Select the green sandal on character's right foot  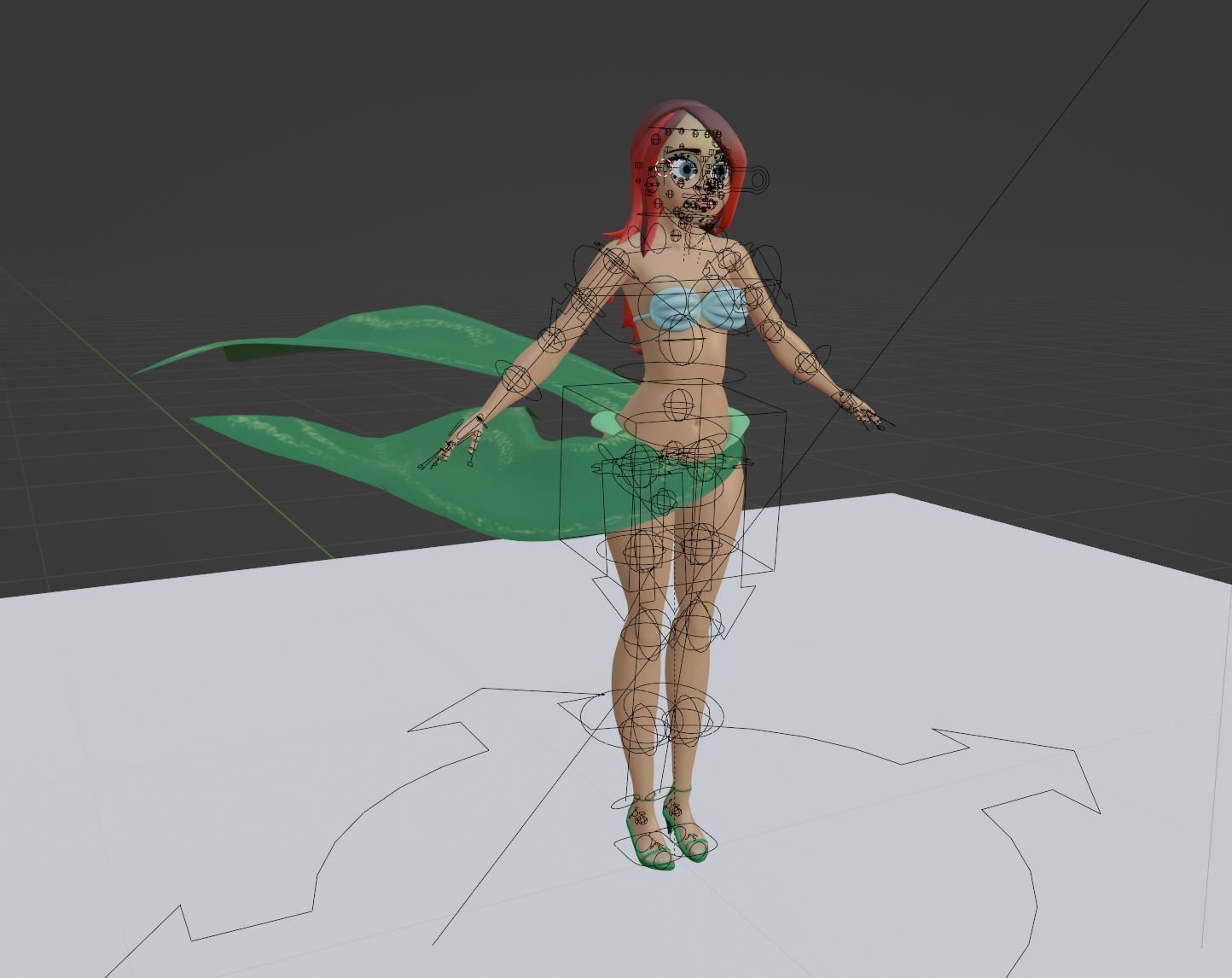[649, 835]
